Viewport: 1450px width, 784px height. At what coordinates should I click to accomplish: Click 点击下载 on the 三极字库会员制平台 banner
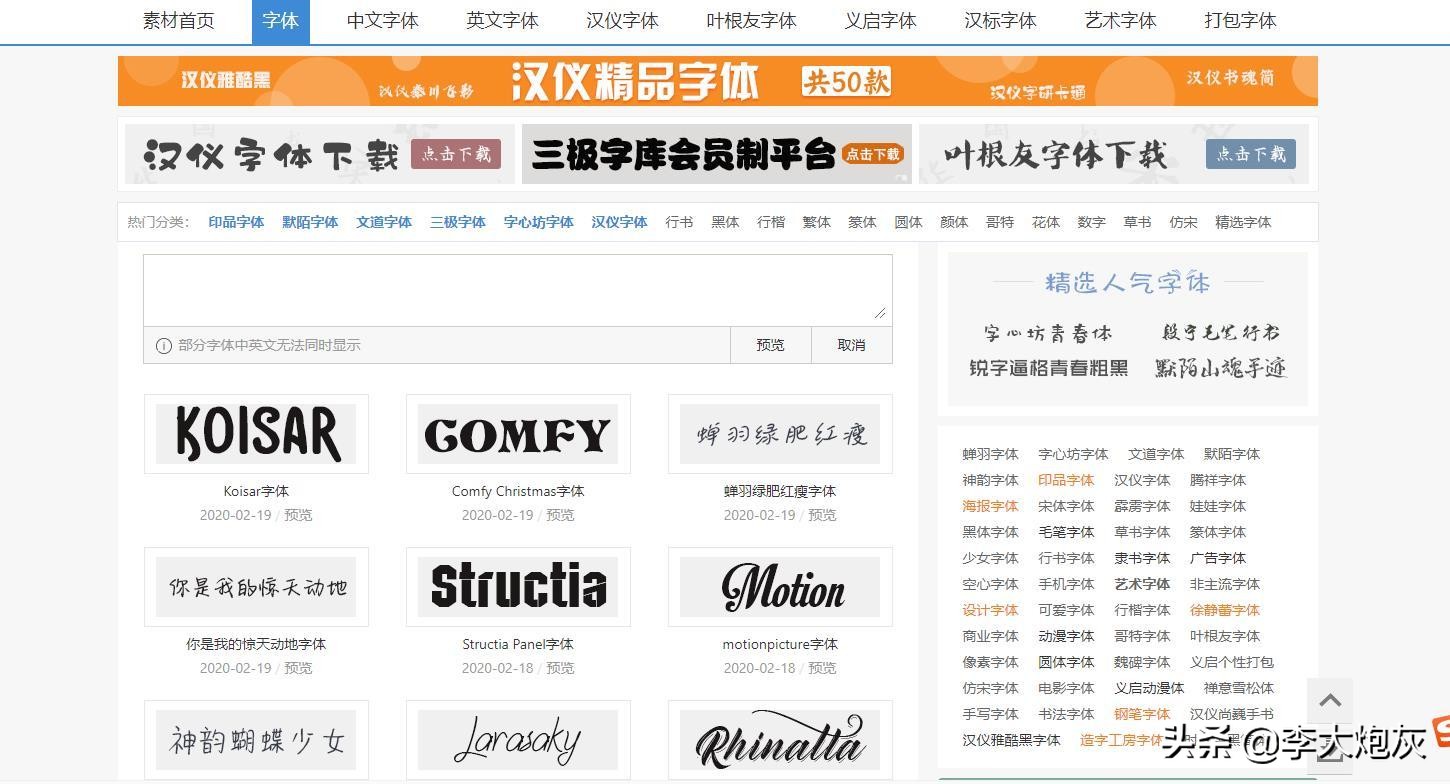point(874,155)
